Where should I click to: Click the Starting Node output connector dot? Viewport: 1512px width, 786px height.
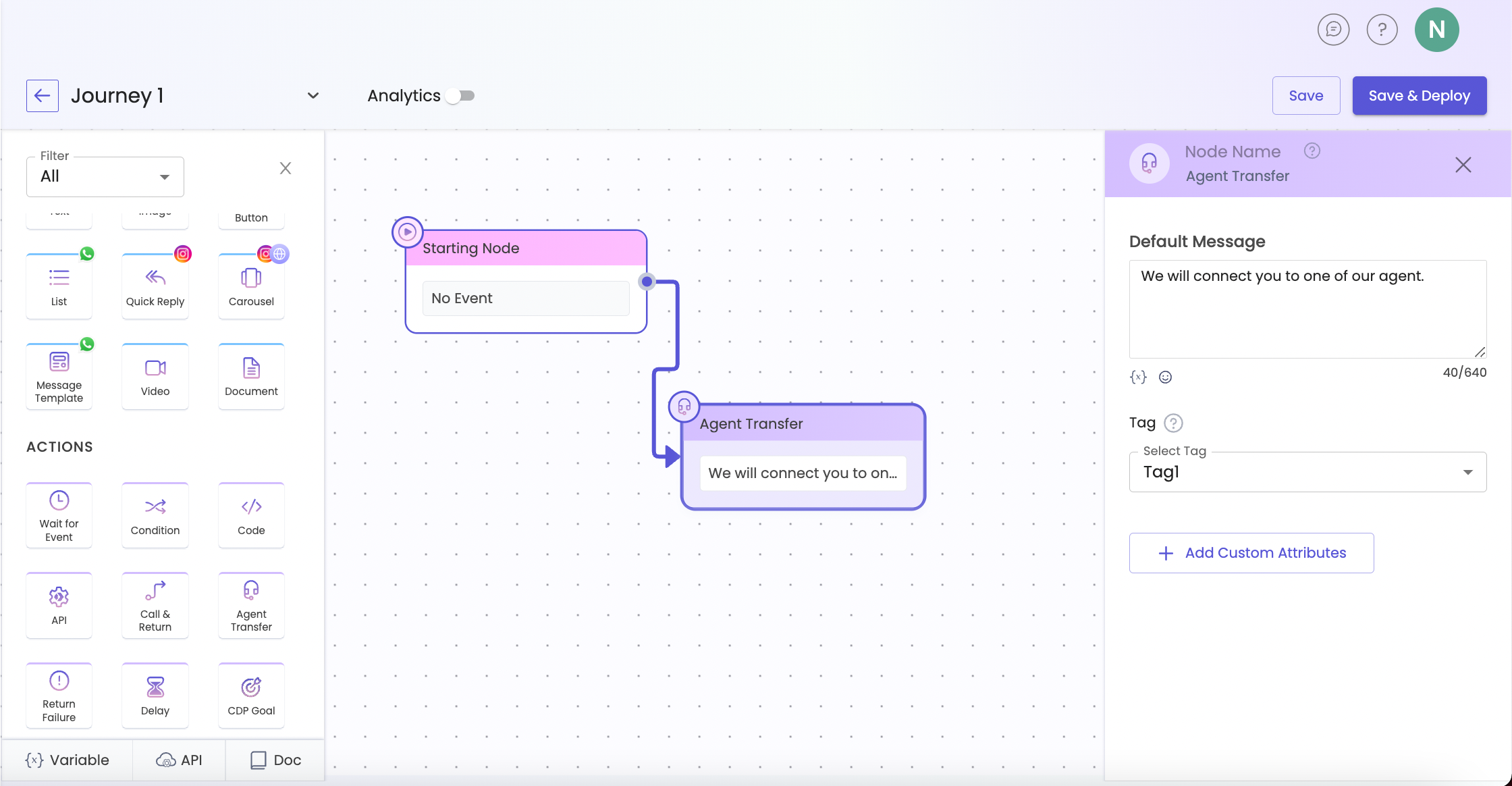click(x=647, y=282)
